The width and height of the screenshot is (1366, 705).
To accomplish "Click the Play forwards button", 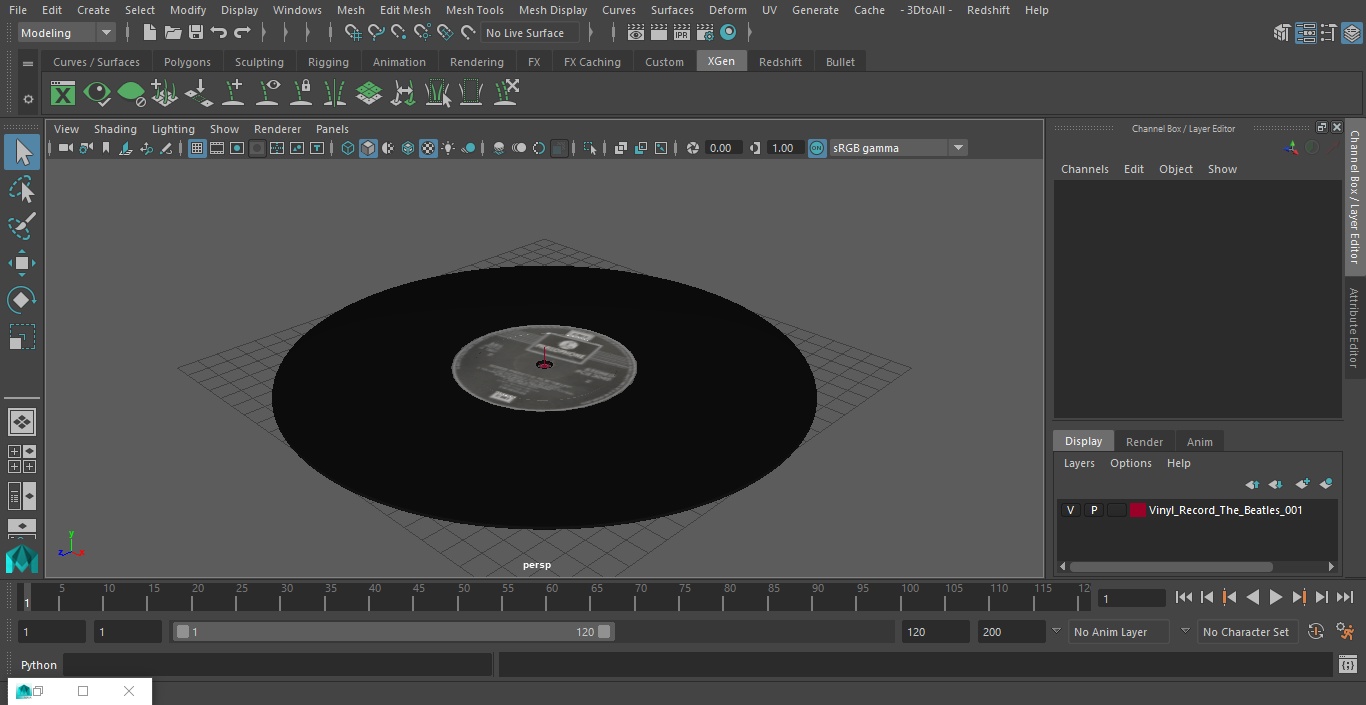I will click(x=1276, y=597).
